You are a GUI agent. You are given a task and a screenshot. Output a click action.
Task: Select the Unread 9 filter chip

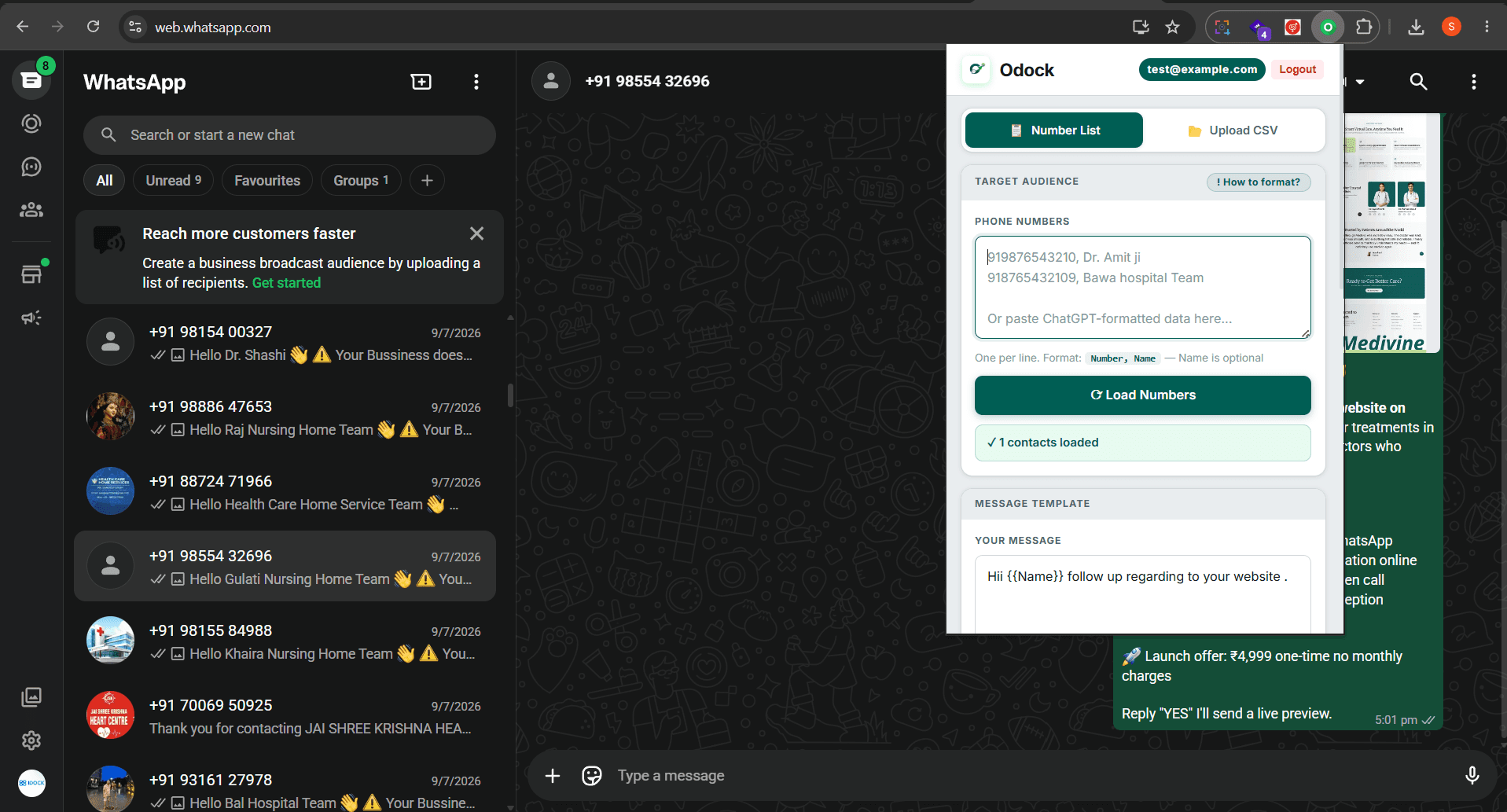point(174,181)
